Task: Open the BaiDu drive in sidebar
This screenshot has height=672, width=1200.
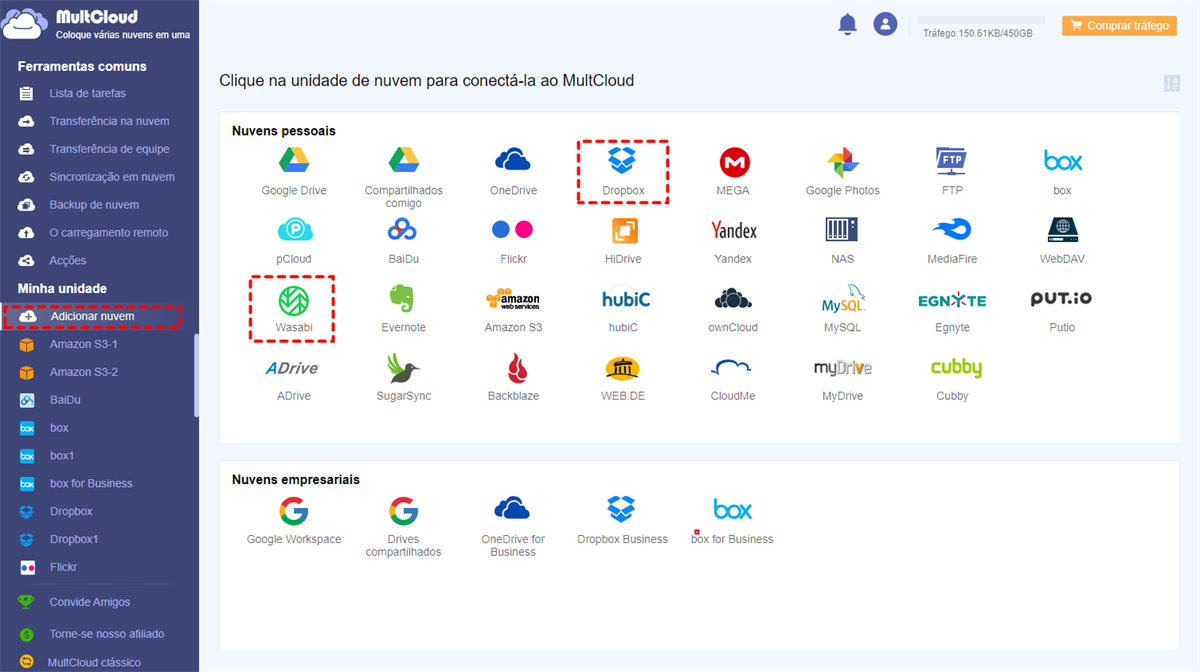Action: pos(65,400)
